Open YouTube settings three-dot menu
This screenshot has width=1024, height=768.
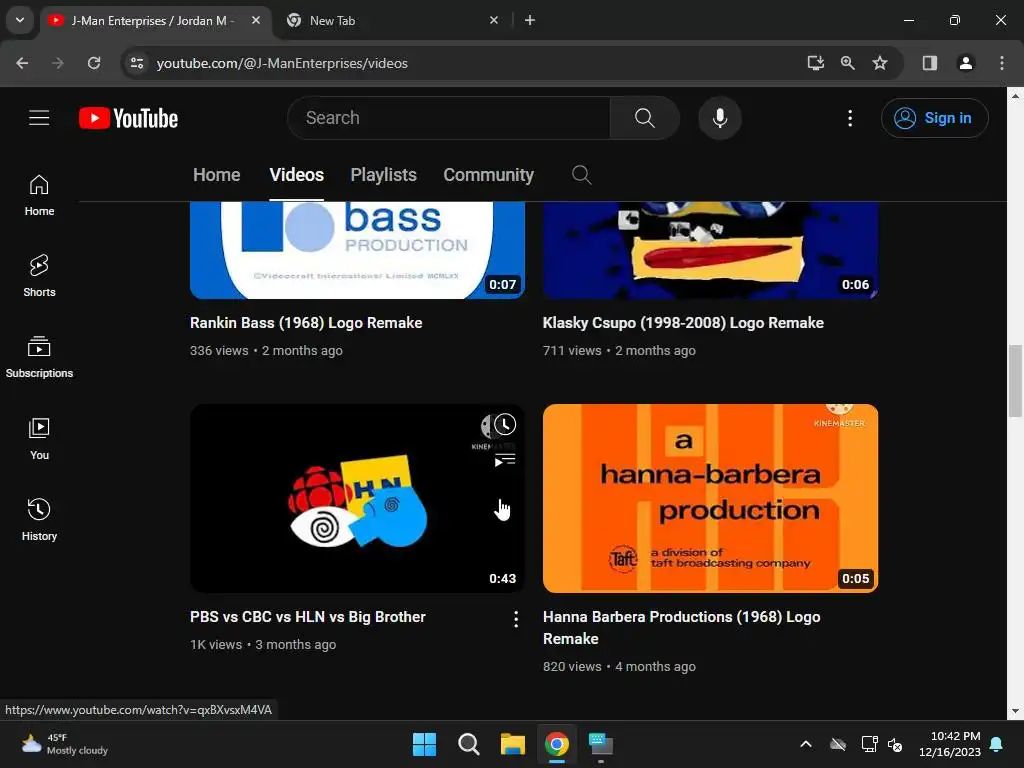click(x=850, y=118)
